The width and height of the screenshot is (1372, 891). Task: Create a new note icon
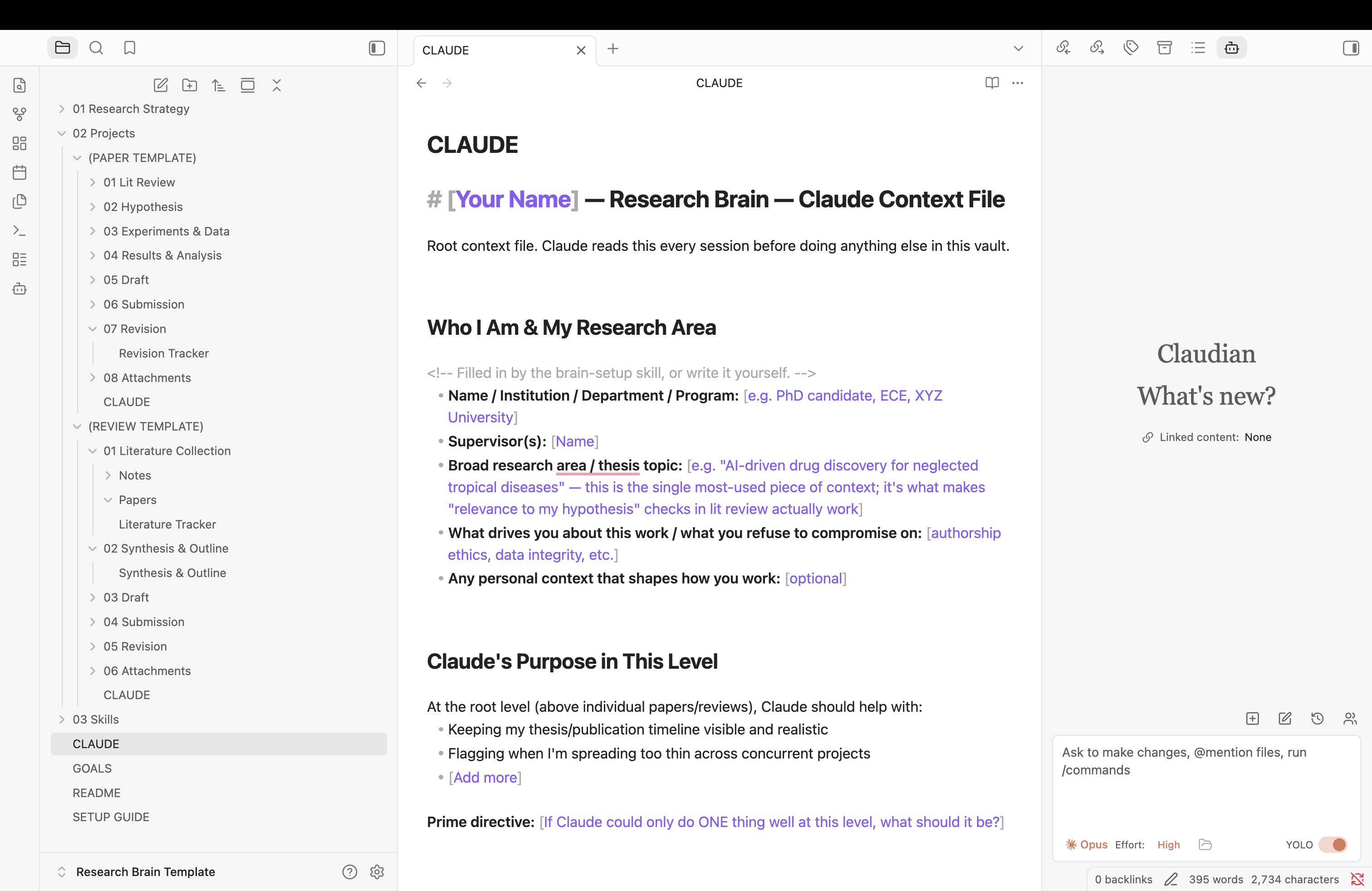point(161,85)
